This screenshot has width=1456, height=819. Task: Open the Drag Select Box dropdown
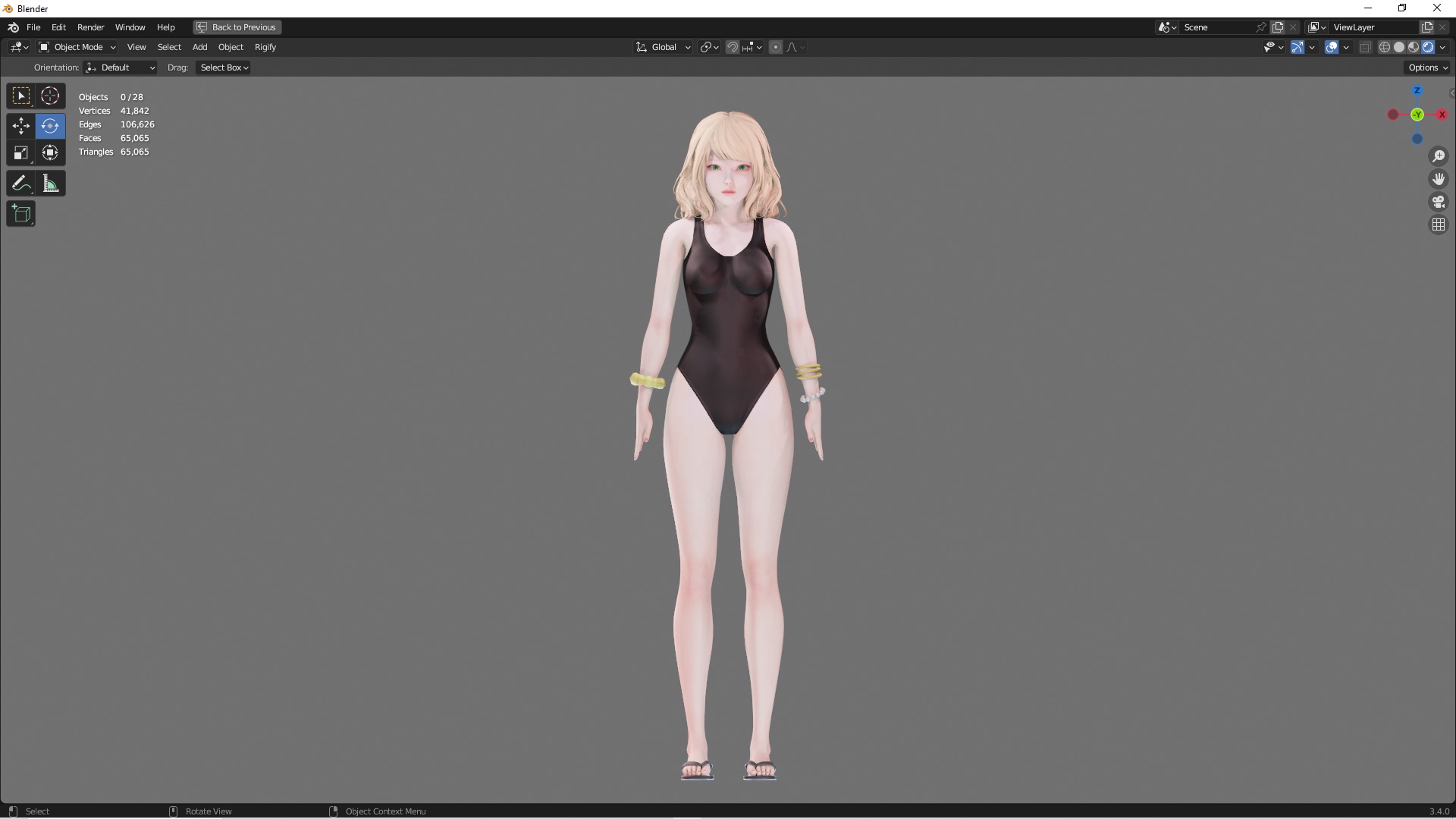click(x=224, y=67)
